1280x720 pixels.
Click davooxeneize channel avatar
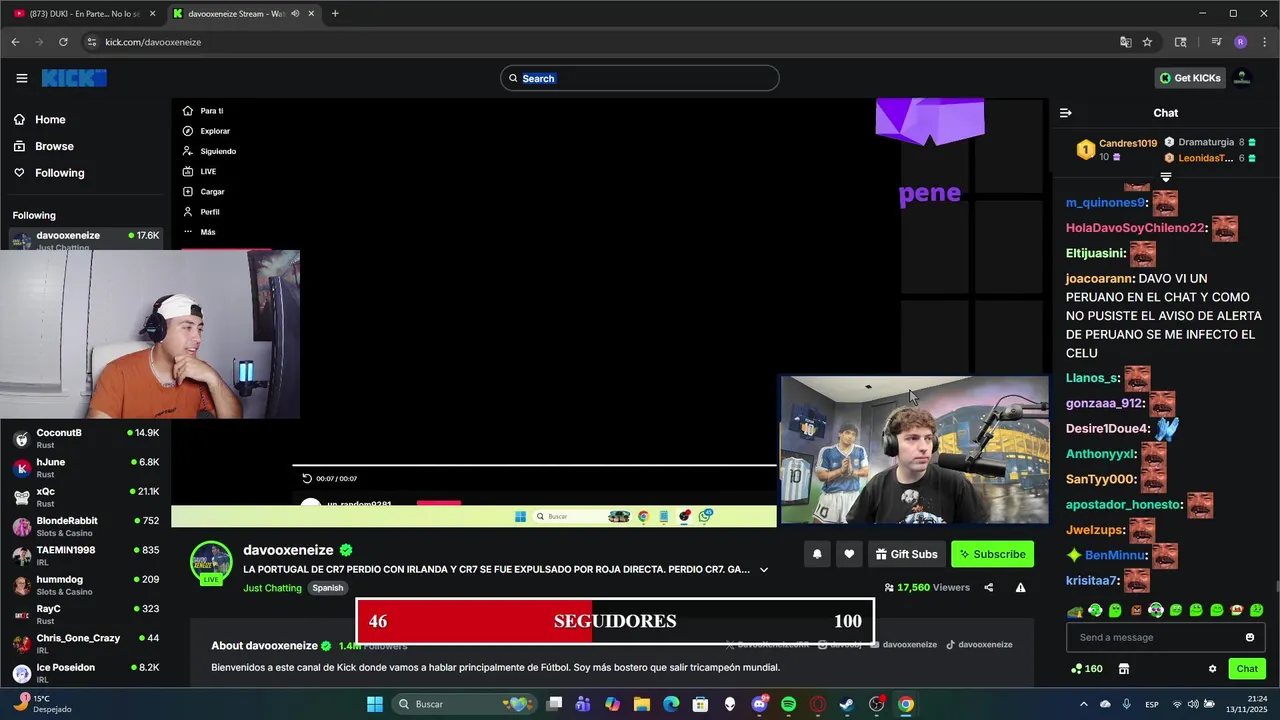click(x=211, y=562)
